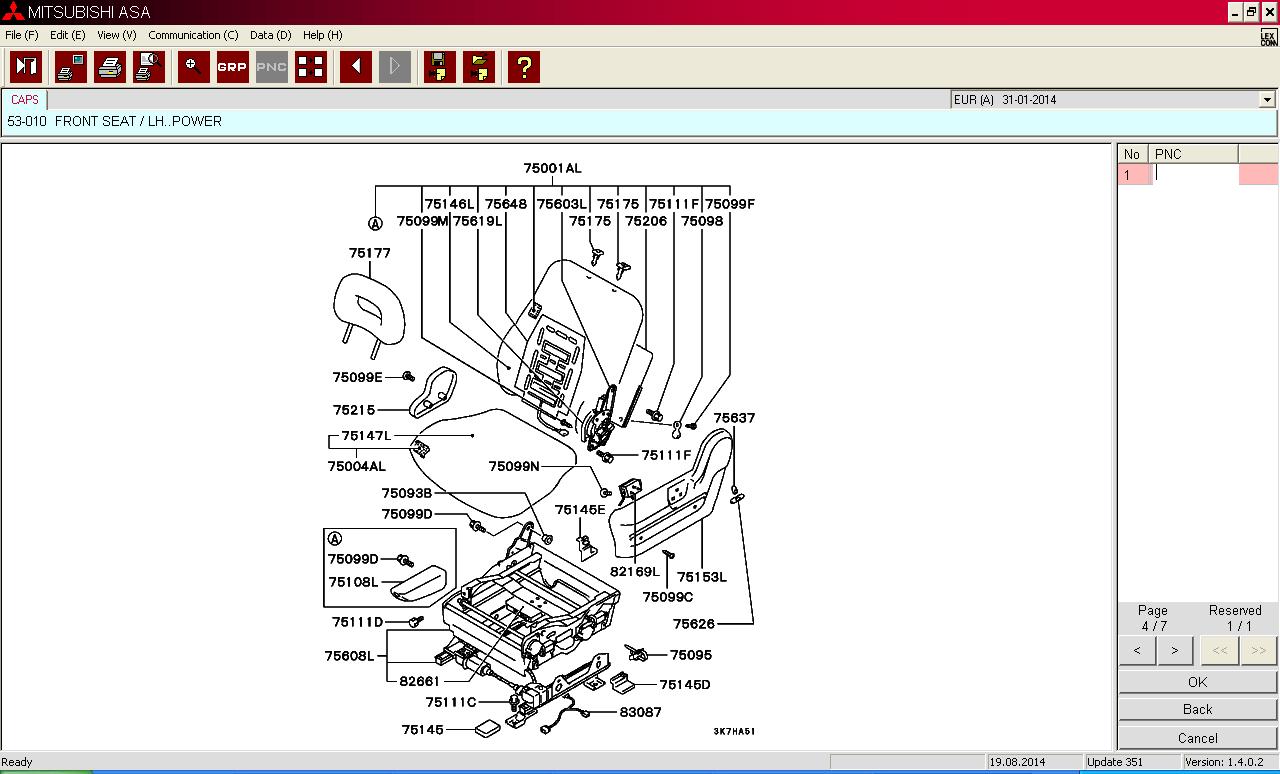Click the four-squares illustration list icon

point(311,67)
